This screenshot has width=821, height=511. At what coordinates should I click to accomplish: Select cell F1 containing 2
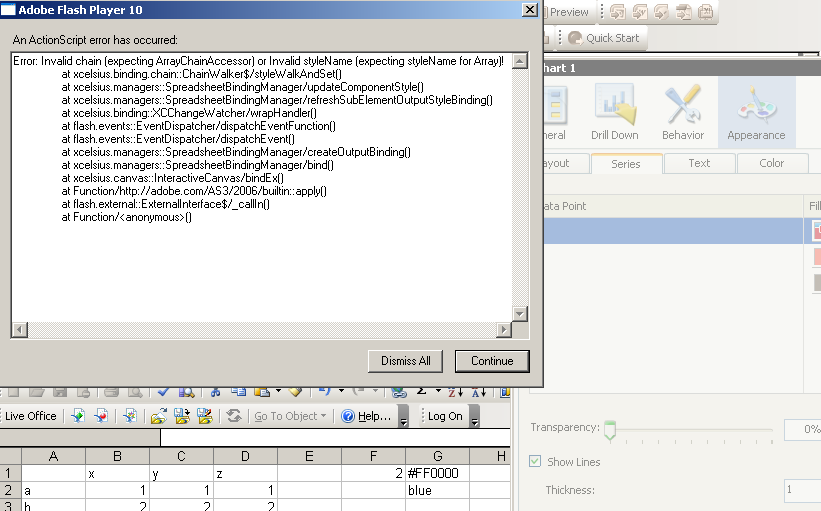(x=373, y=473)
